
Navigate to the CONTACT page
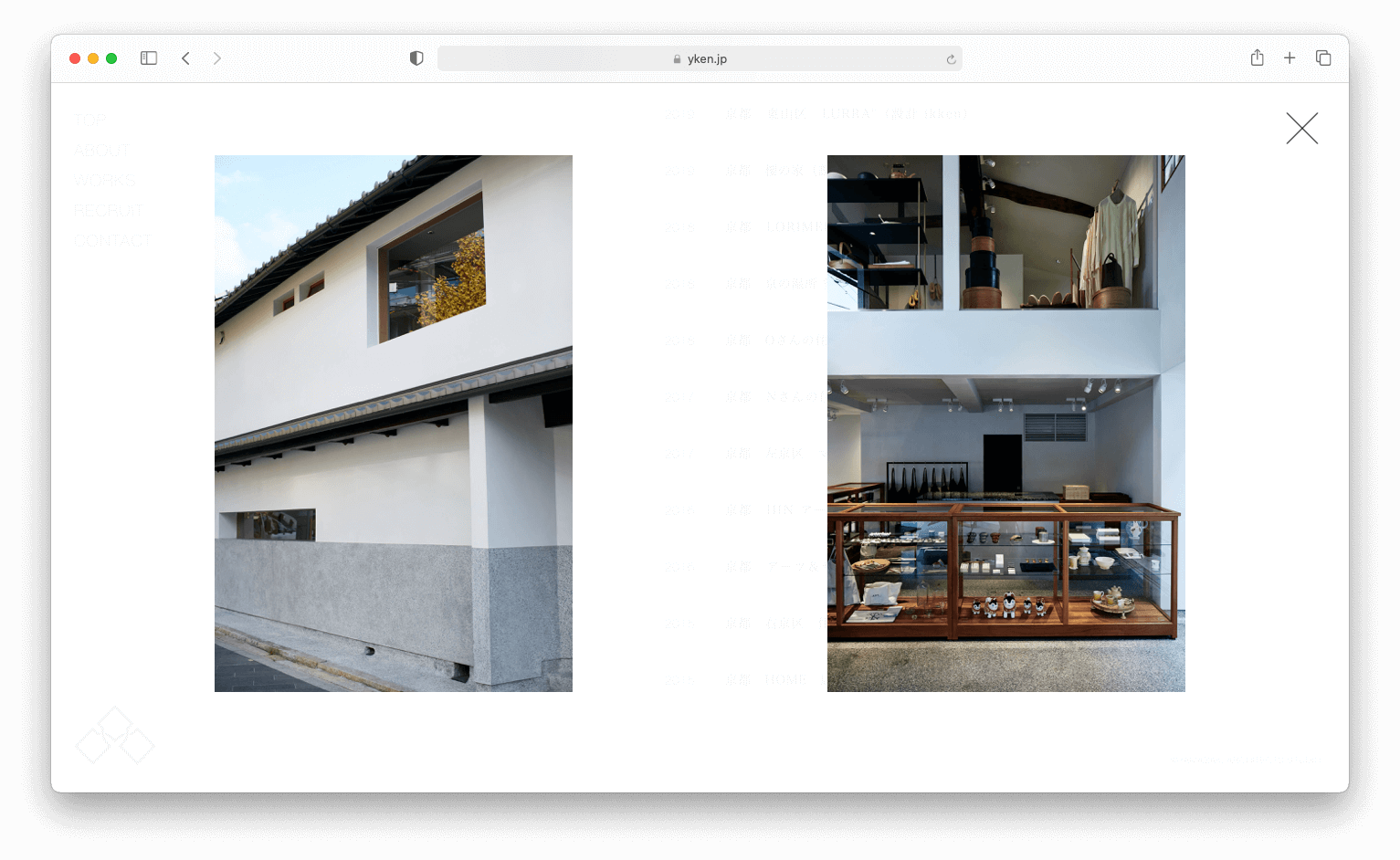pyautogui.click(x=112, y=240)
